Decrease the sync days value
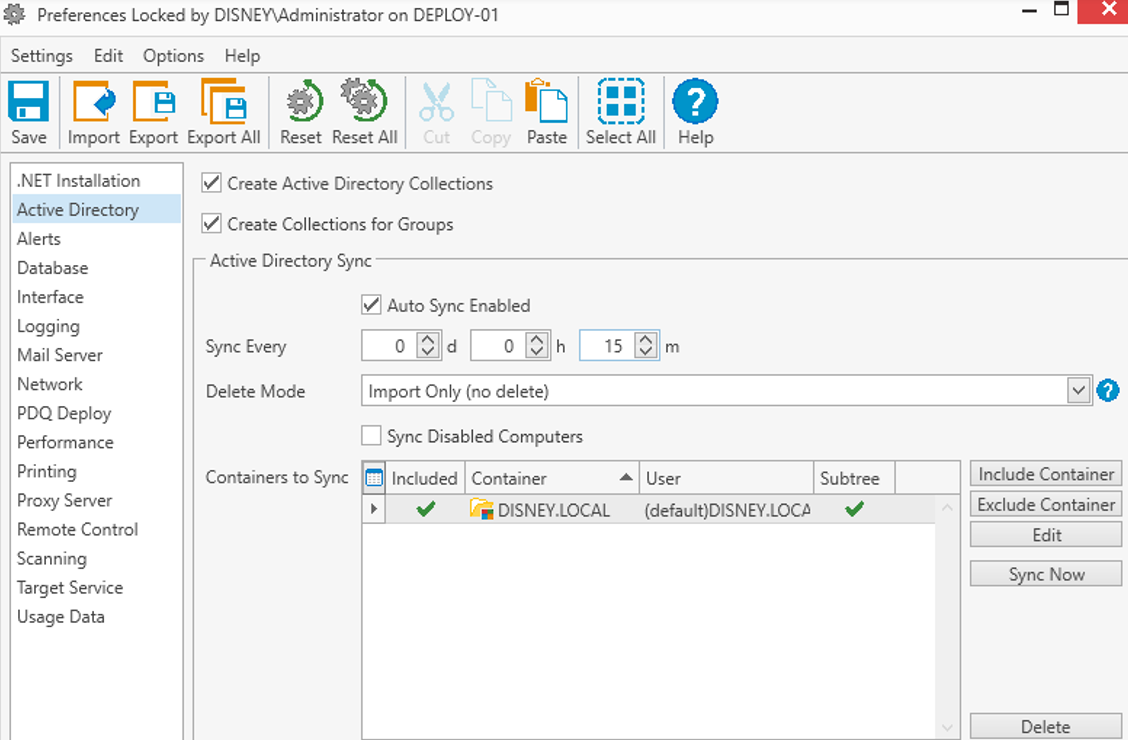Screen dimensions: 1128x740 point(428,352)
